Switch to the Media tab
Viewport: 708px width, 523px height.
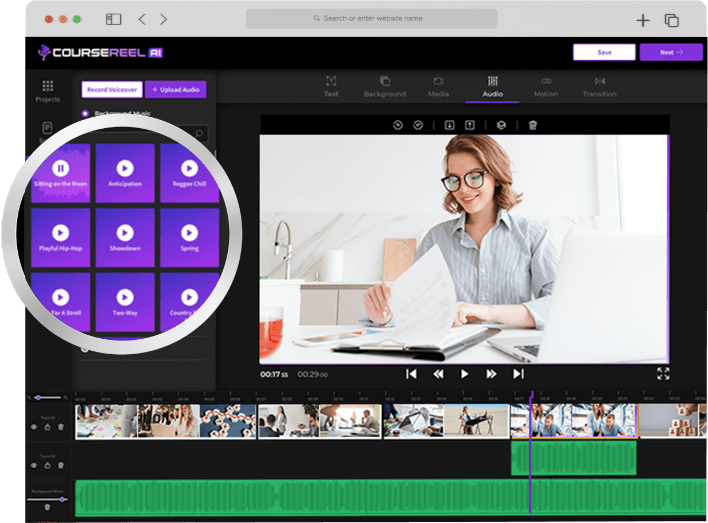pos(438,87)
